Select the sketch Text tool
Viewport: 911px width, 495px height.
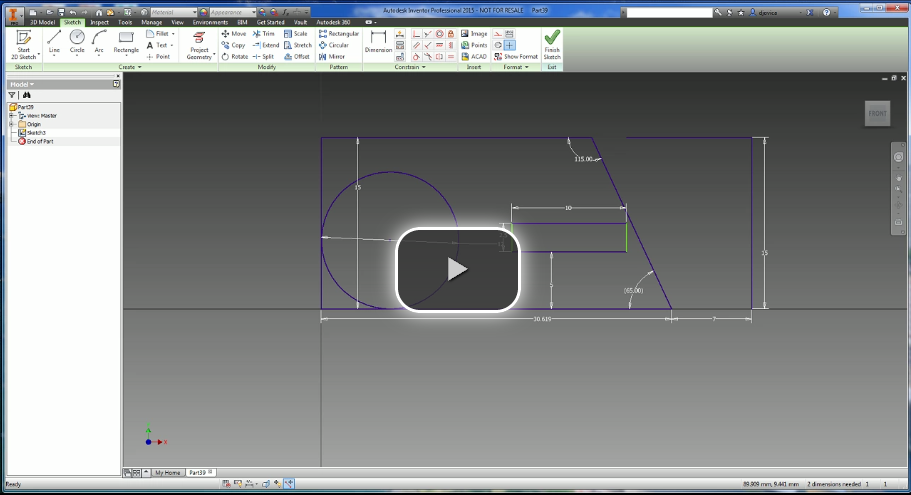tap(157, 45)
